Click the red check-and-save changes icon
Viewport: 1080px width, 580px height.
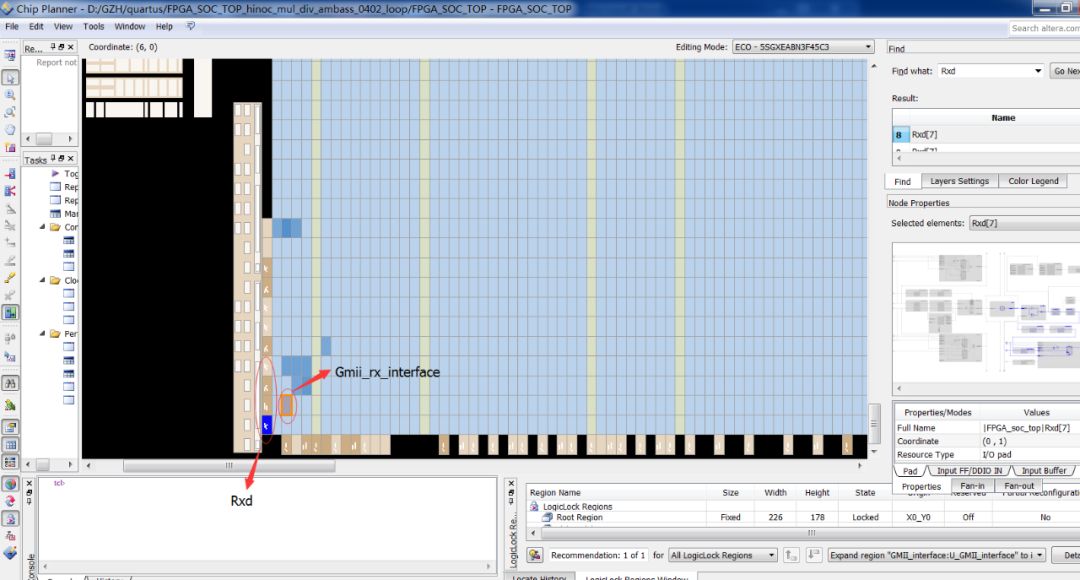click(10, 501)
